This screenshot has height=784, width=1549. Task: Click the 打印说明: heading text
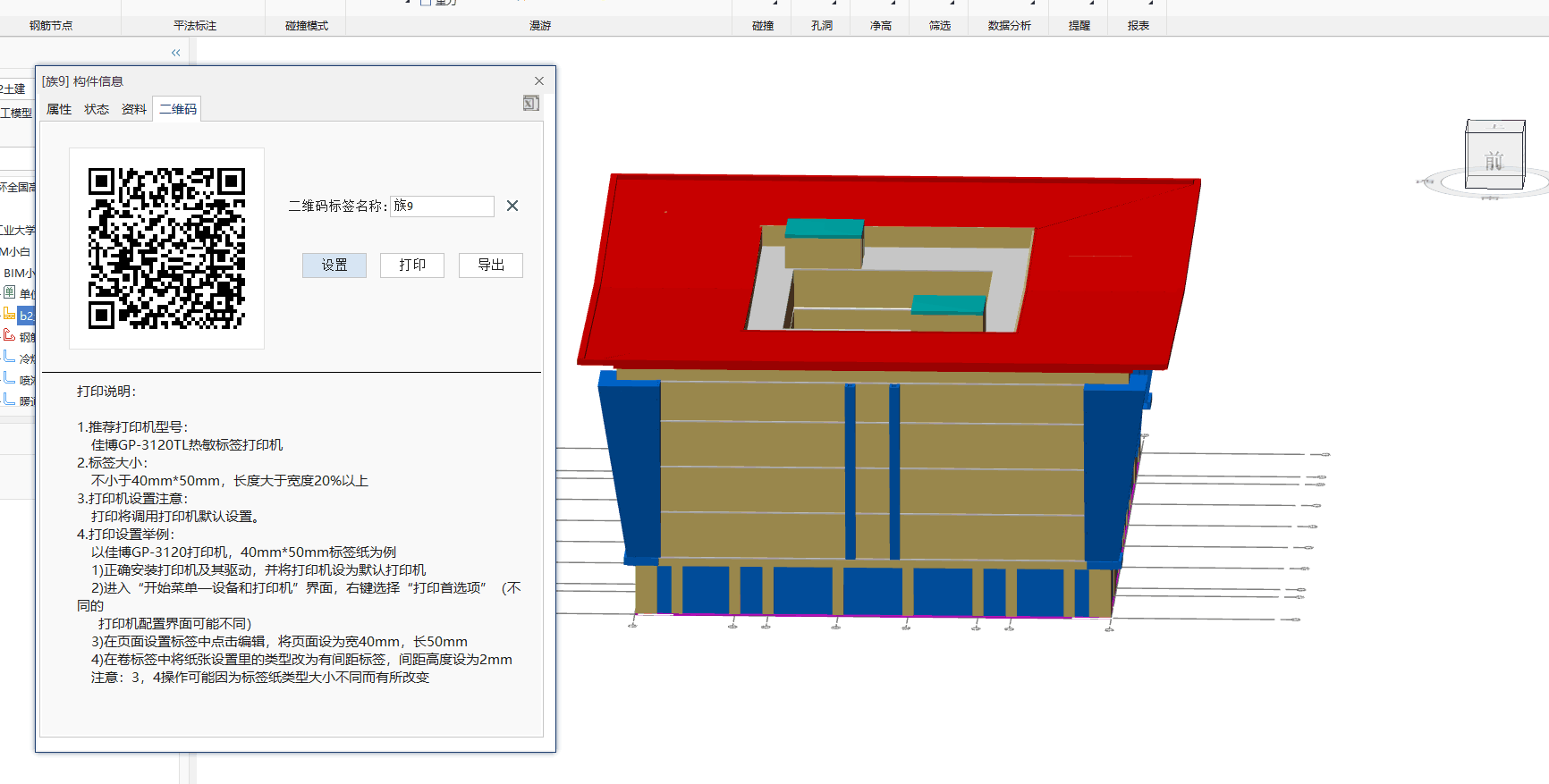tap(106, 392)
